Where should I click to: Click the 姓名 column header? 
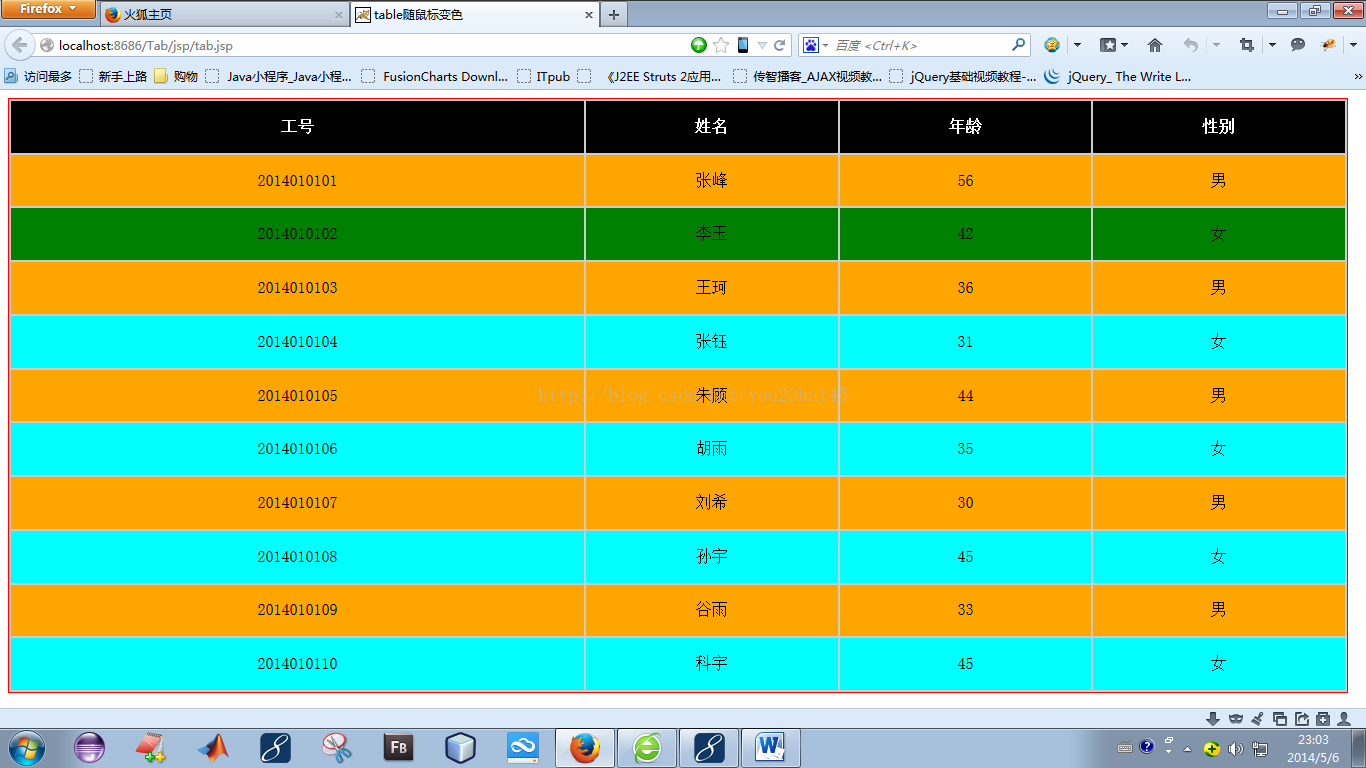[711, 127]
